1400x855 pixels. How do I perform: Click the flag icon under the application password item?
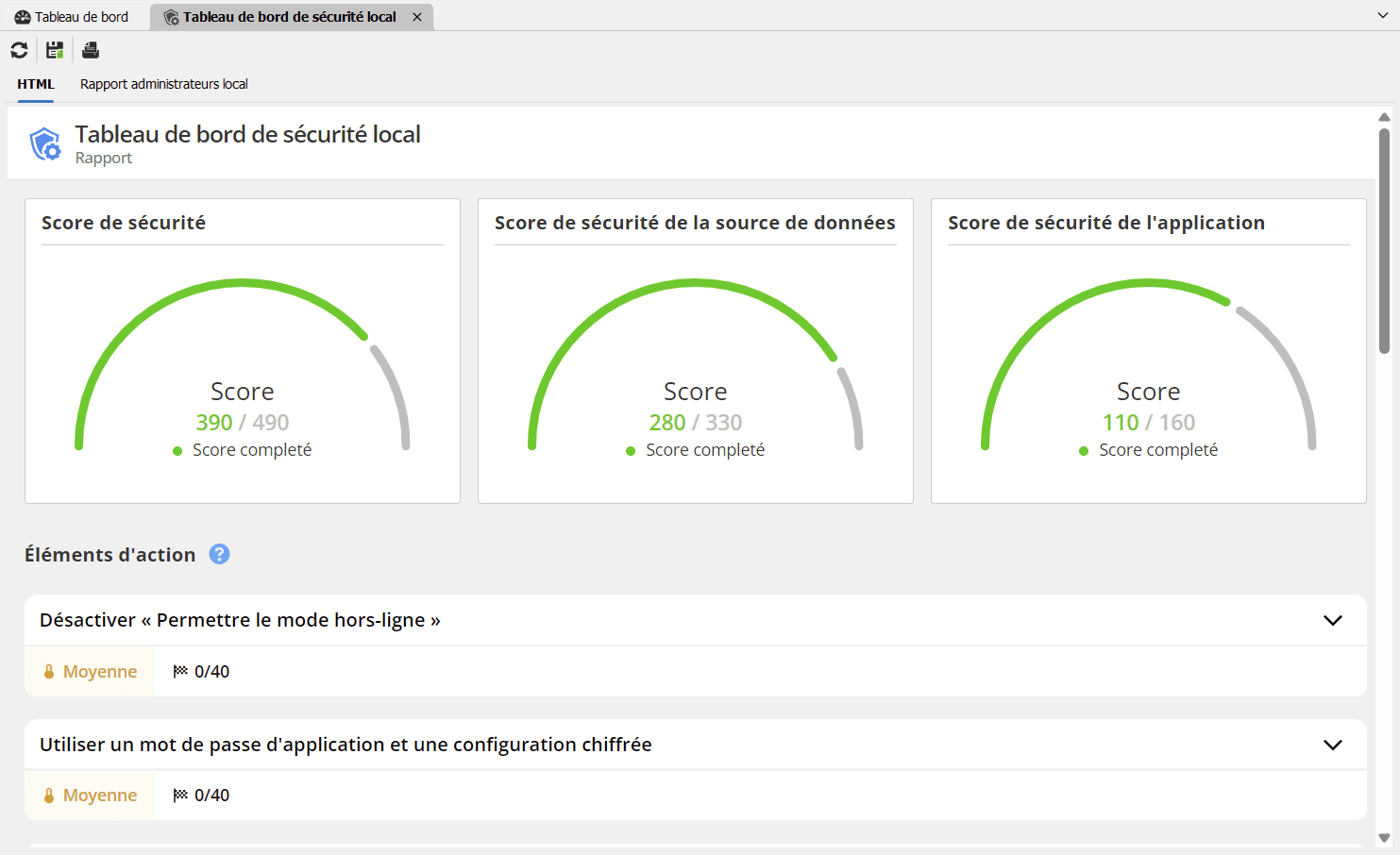[180, 796]
